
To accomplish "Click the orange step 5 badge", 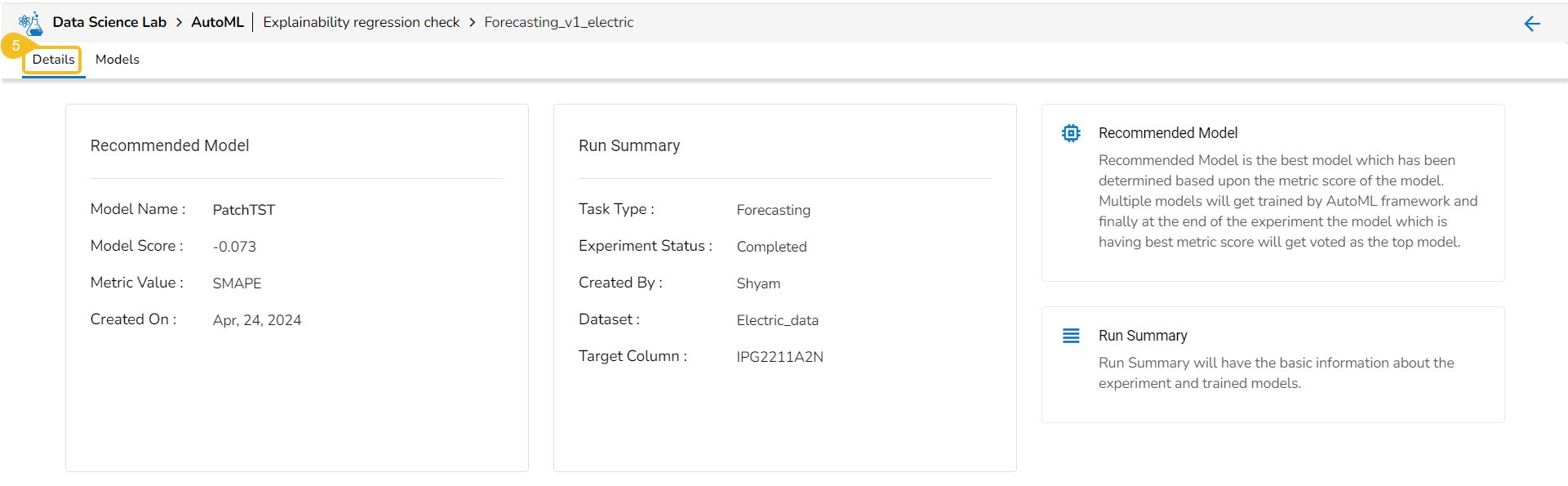I will tap(15, 46).
